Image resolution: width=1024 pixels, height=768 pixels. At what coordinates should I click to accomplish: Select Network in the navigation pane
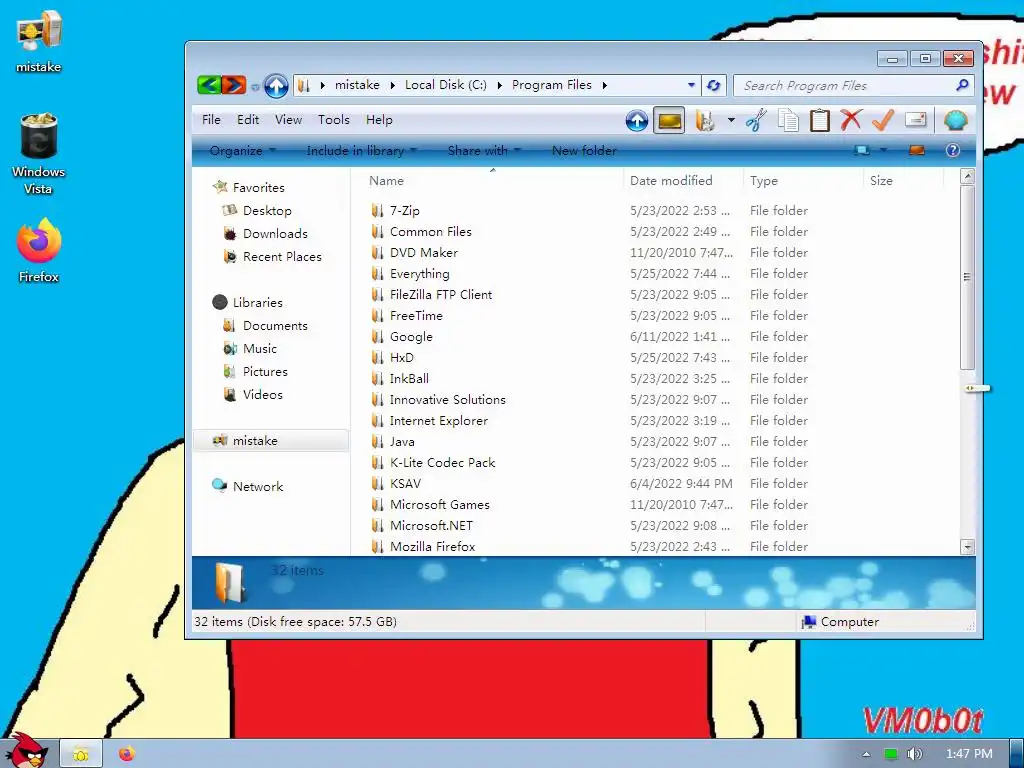coord(258,487)
